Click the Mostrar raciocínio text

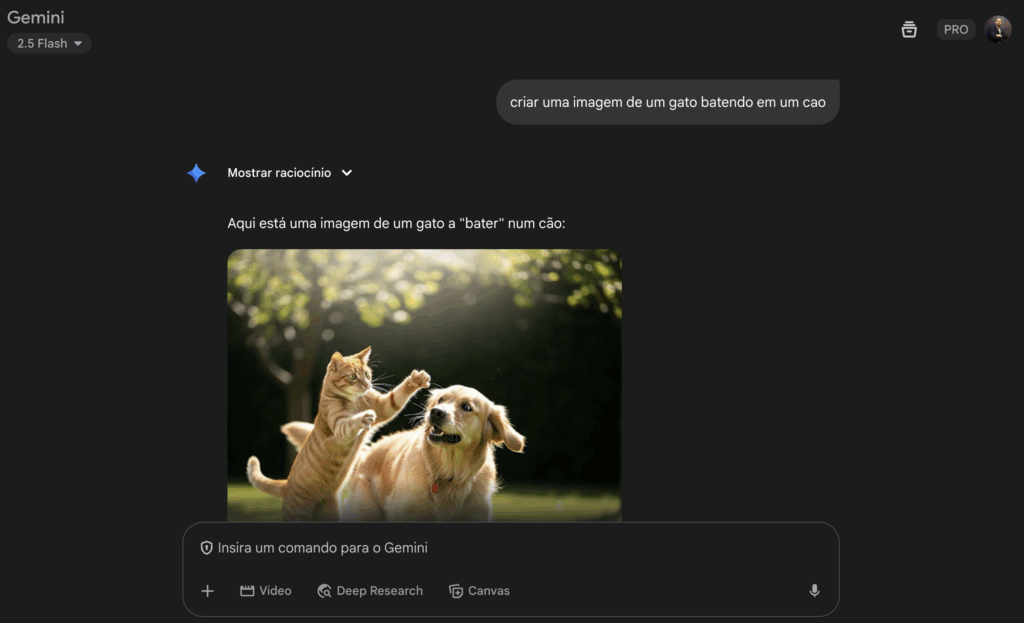click(277, 173)
